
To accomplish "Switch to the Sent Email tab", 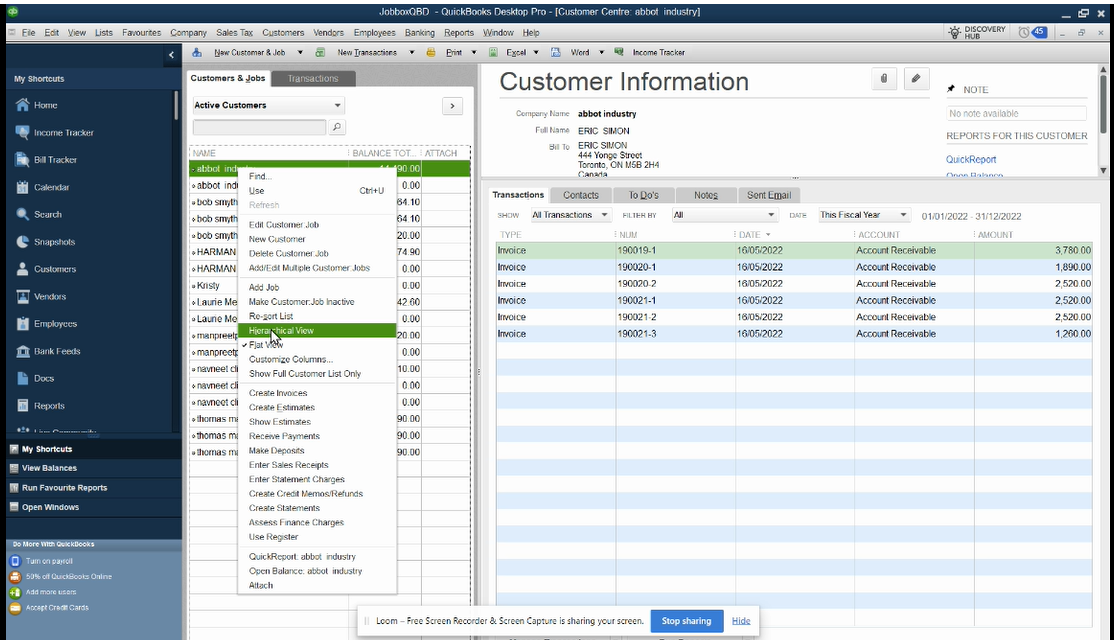I will (769, 195).
